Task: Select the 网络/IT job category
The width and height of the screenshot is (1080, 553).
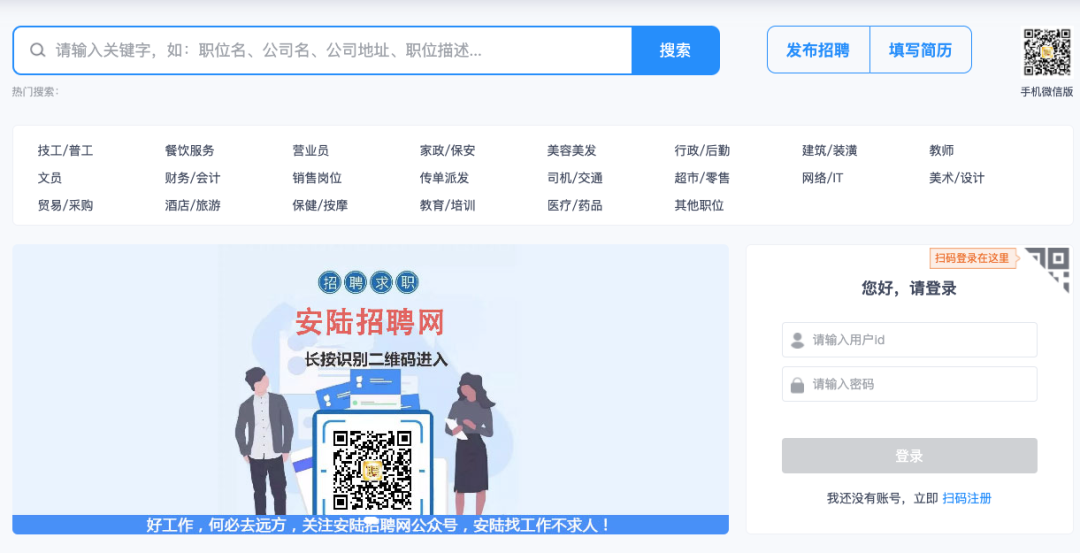Action: pos(822,178)
